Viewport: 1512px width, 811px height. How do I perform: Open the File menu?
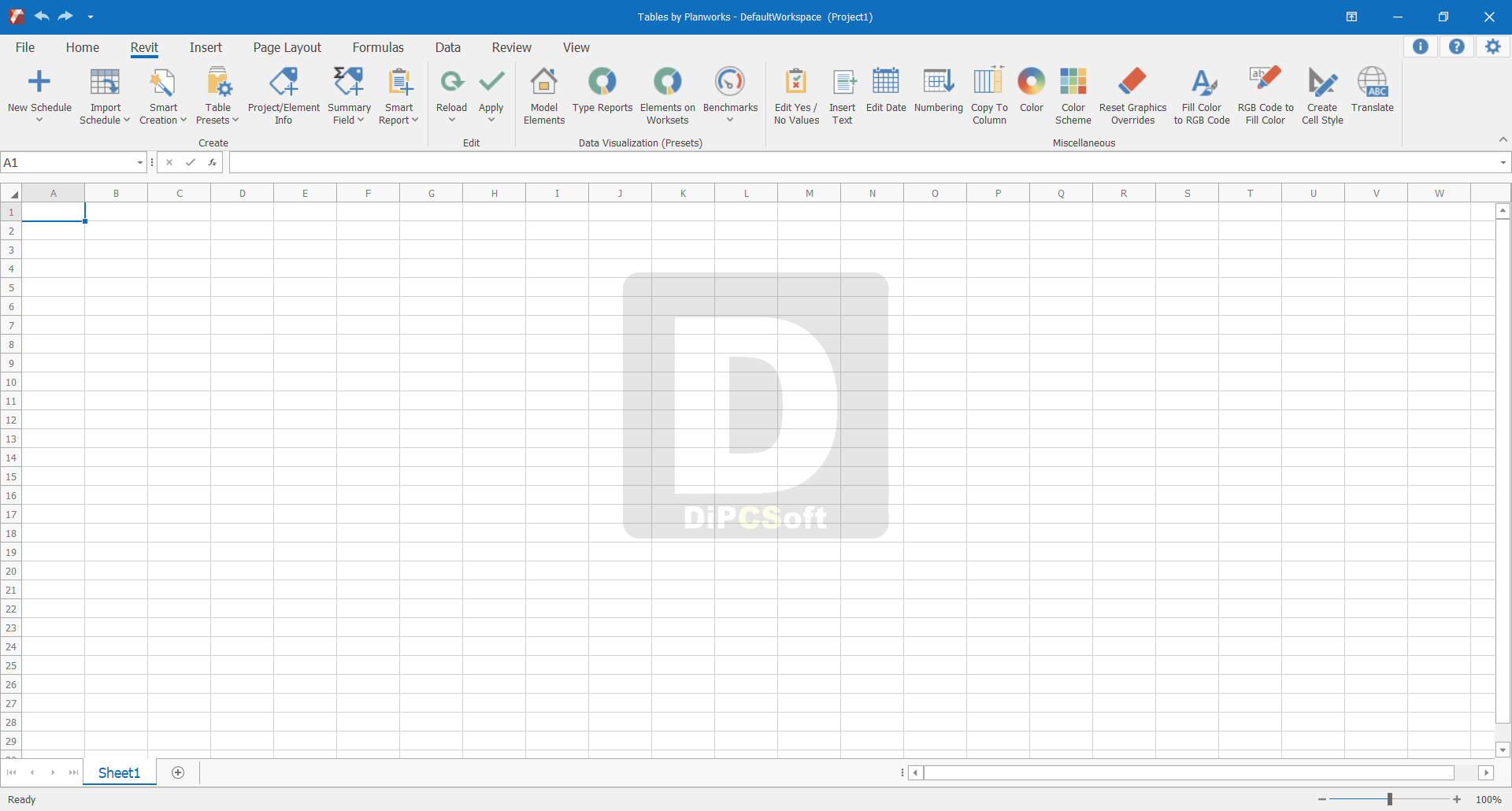coord(25,47)
